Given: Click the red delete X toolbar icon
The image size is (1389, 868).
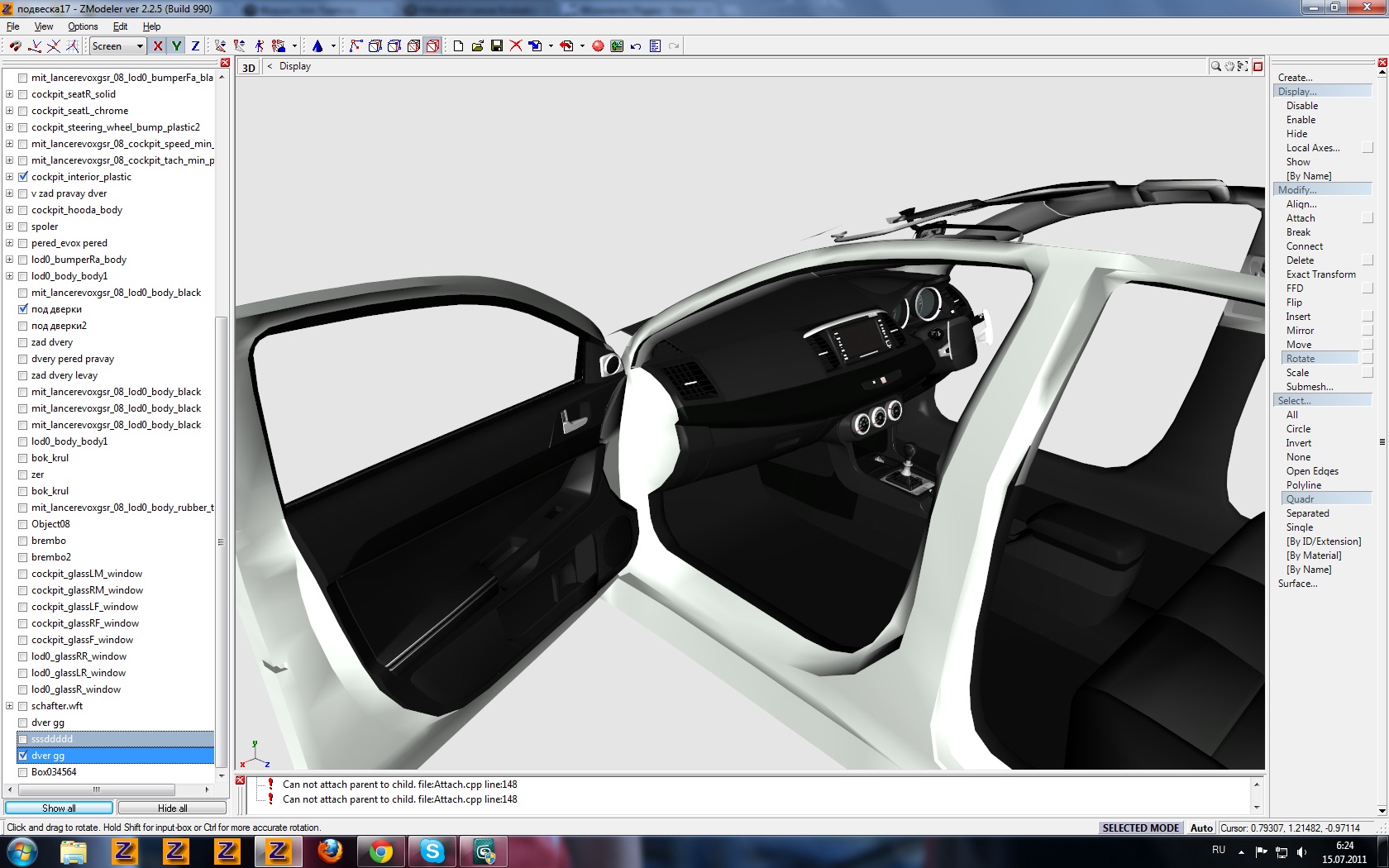Looking at the screenshot, I should click(516, 46).
